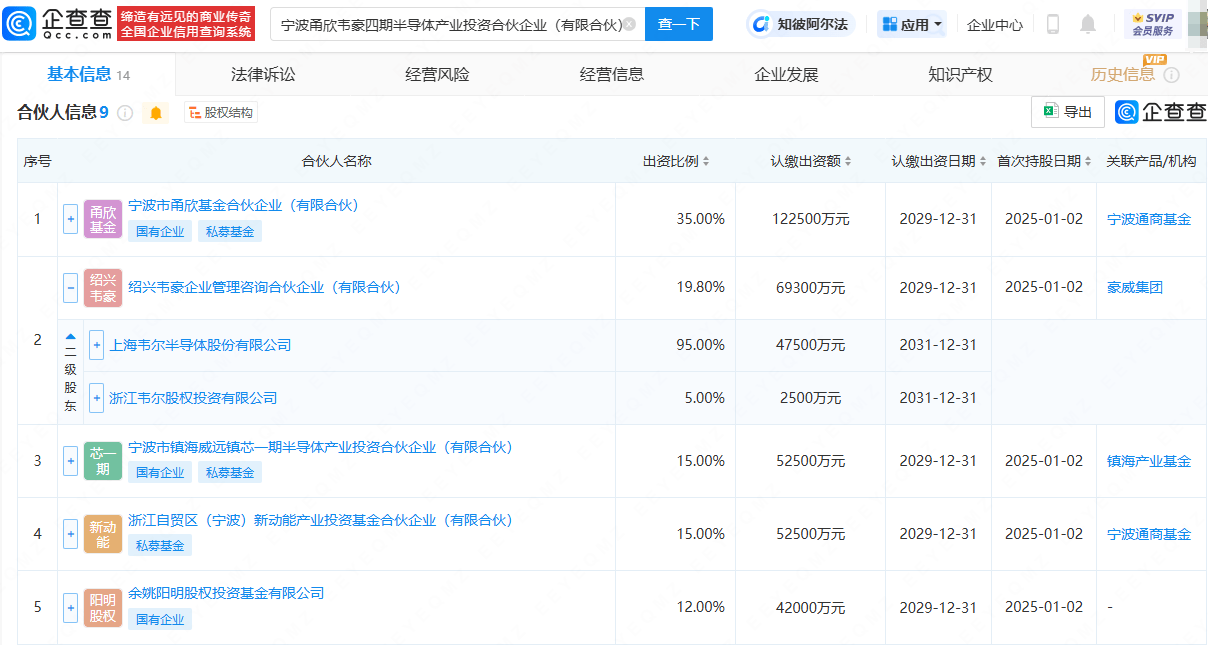Switch to 企业发展 tab
Image resolution: width=1208 pixels, height=645 pixels.
pos(786,74)
